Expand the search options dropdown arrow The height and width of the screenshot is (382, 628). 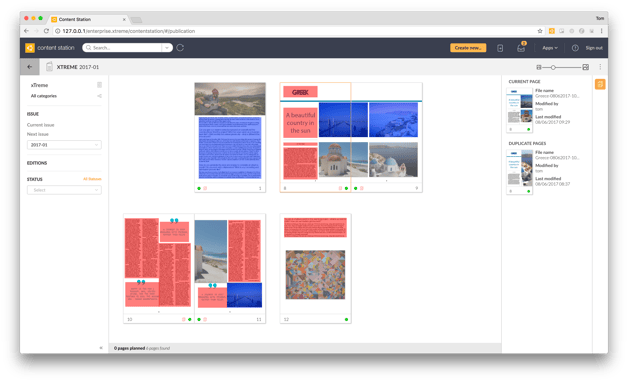(x=167, y=48)
